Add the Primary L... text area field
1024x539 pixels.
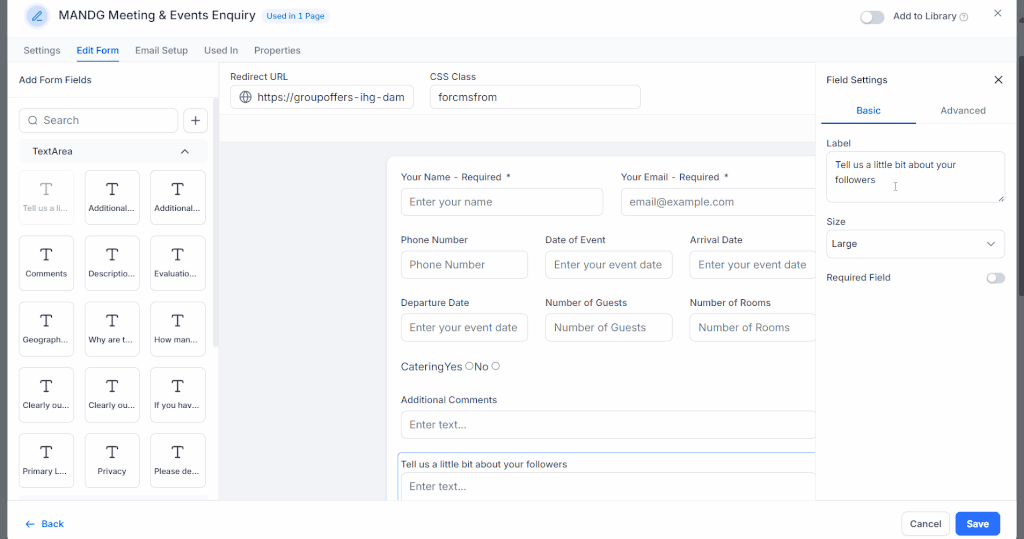46,460
